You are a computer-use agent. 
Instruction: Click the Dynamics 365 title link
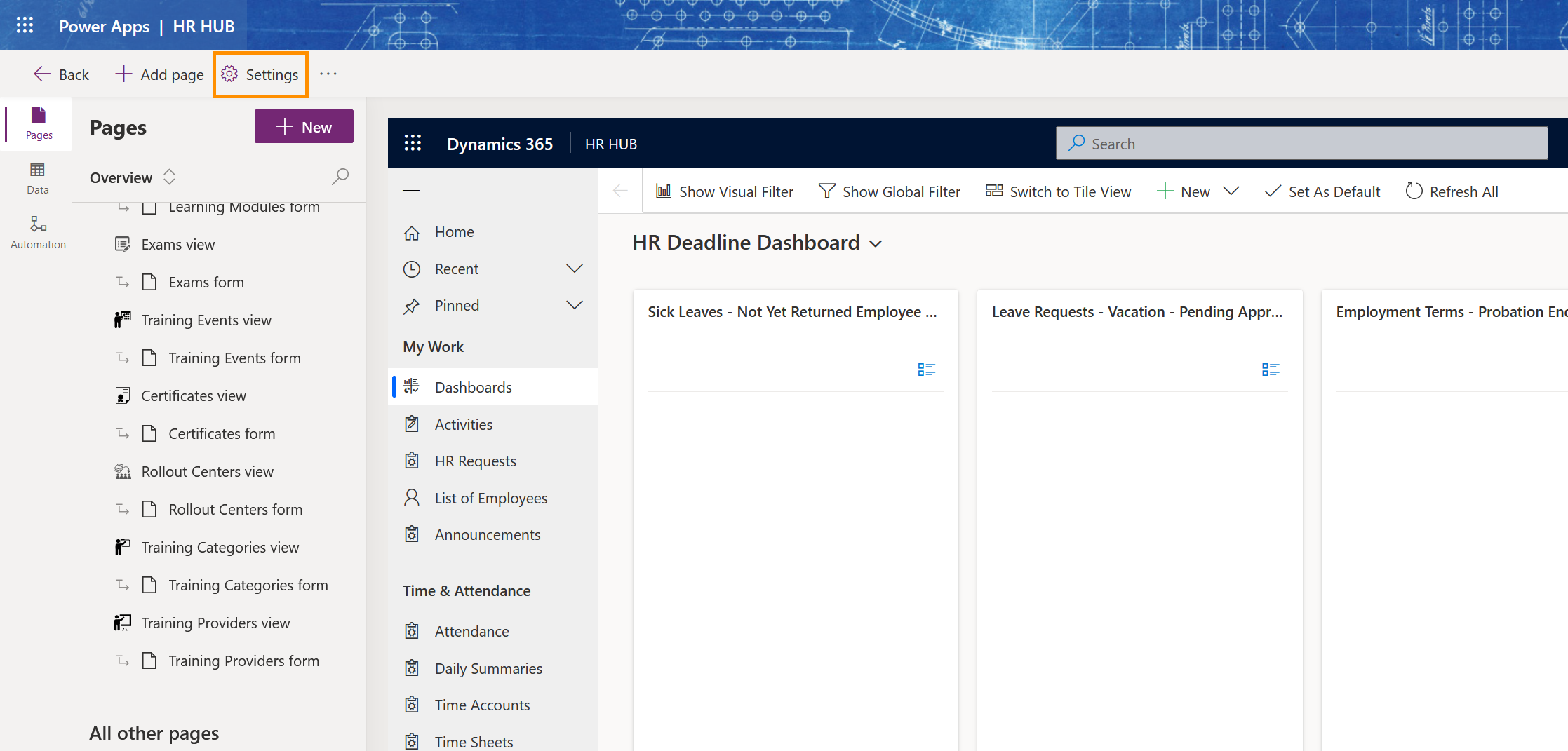click(x=500, y=144)
